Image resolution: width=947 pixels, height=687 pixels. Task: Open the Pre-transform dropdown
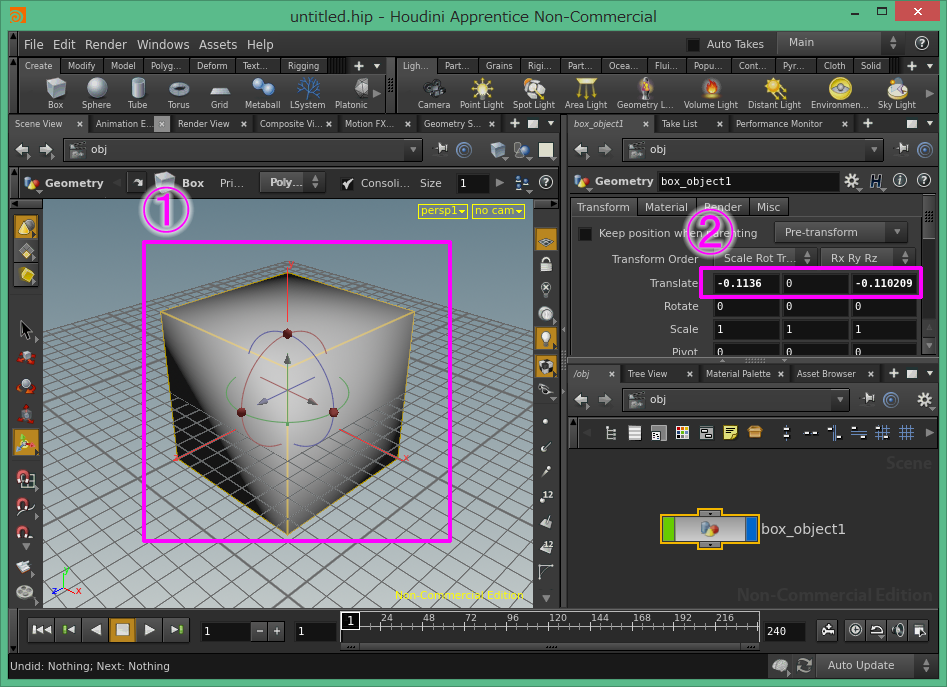pos(841,232)
